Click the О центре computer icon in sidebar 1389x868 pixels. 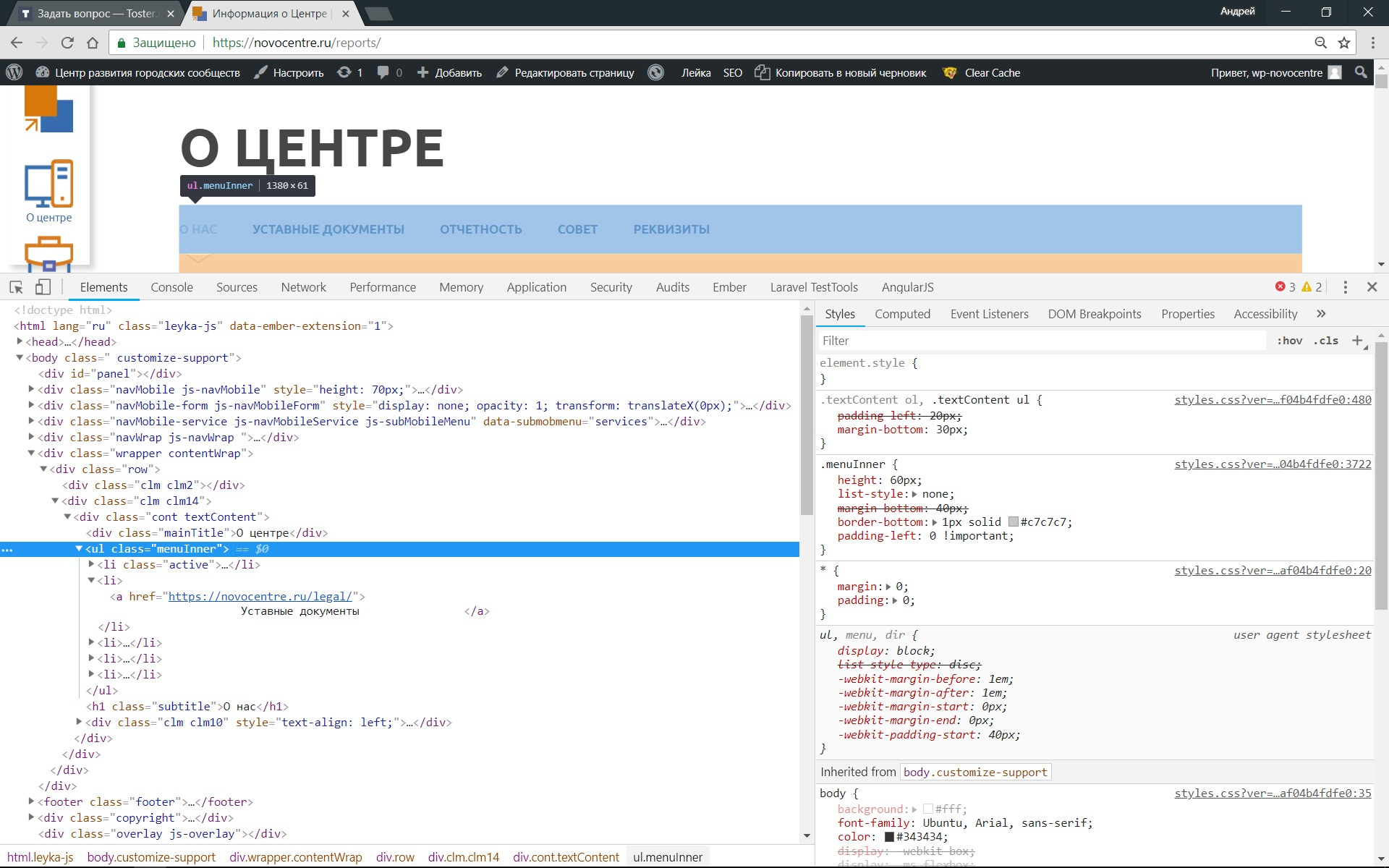(49, 184)
